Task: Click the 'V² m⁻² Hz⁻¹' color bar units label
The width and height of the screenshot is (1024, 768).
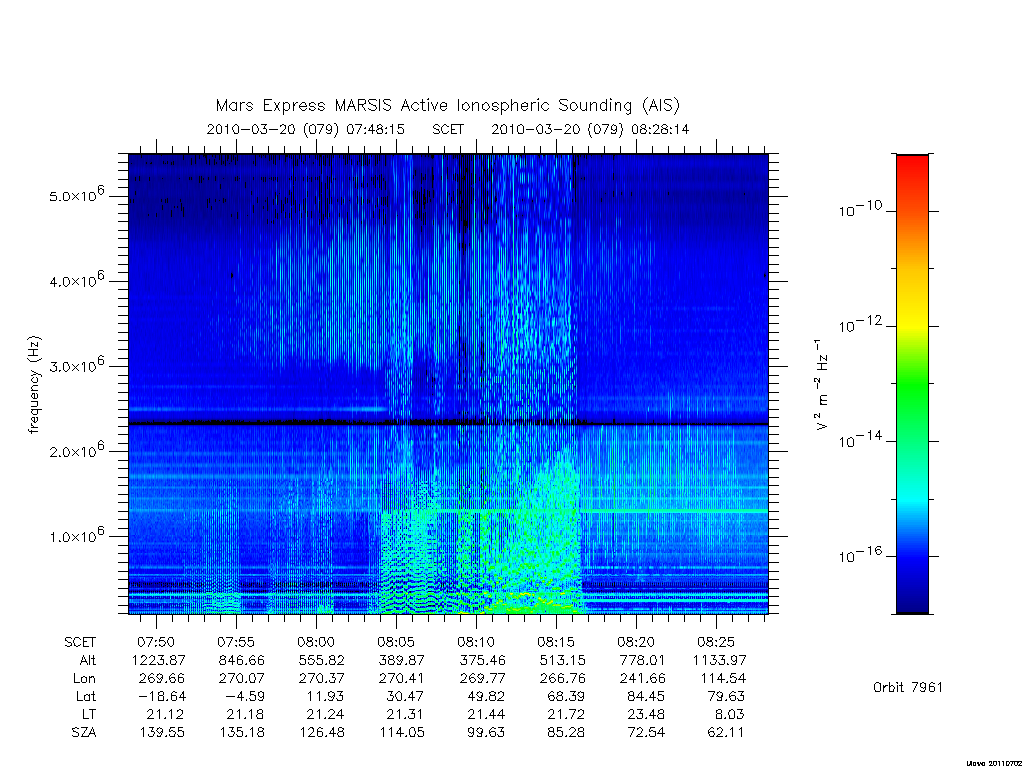Action: pyautogui.click(x=821, y=385)
